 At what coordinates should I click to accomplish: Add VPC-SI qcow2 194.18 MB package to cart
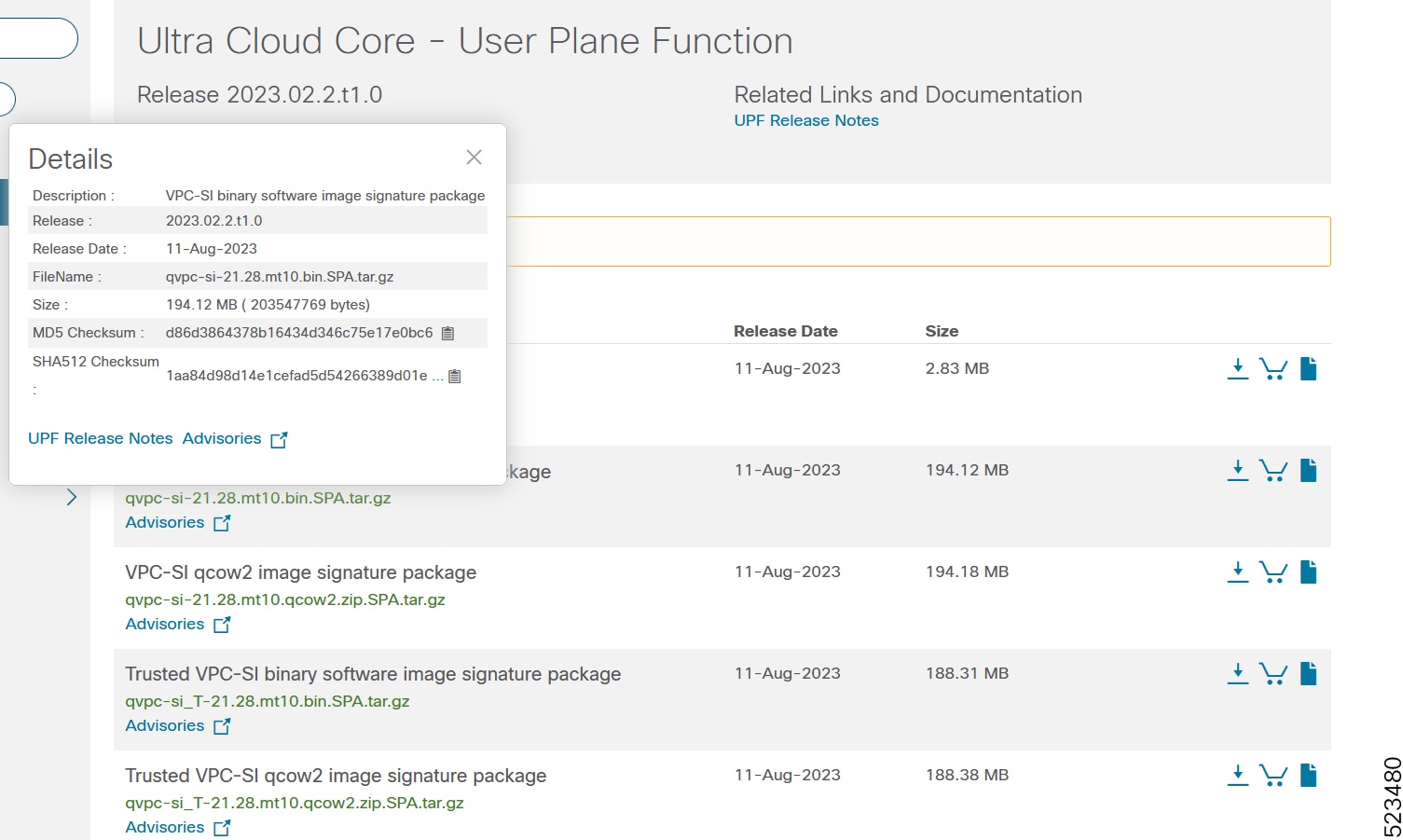coord(1273,572)
